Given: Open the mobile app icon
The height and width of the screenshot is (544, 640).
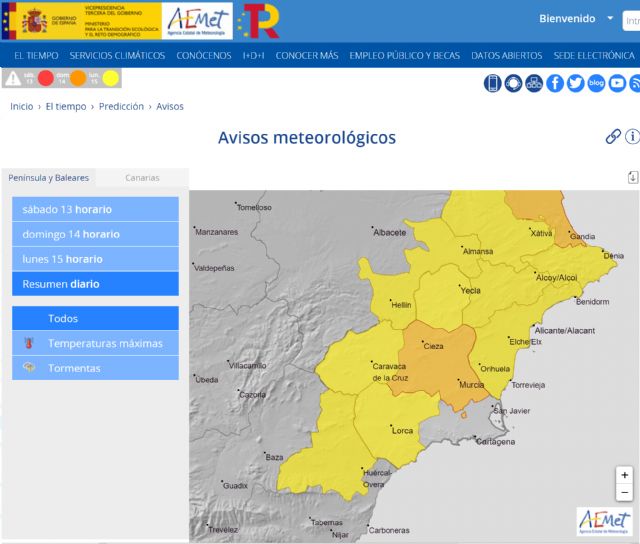Looking at the screenshot, I should click(x=493, y=83).
